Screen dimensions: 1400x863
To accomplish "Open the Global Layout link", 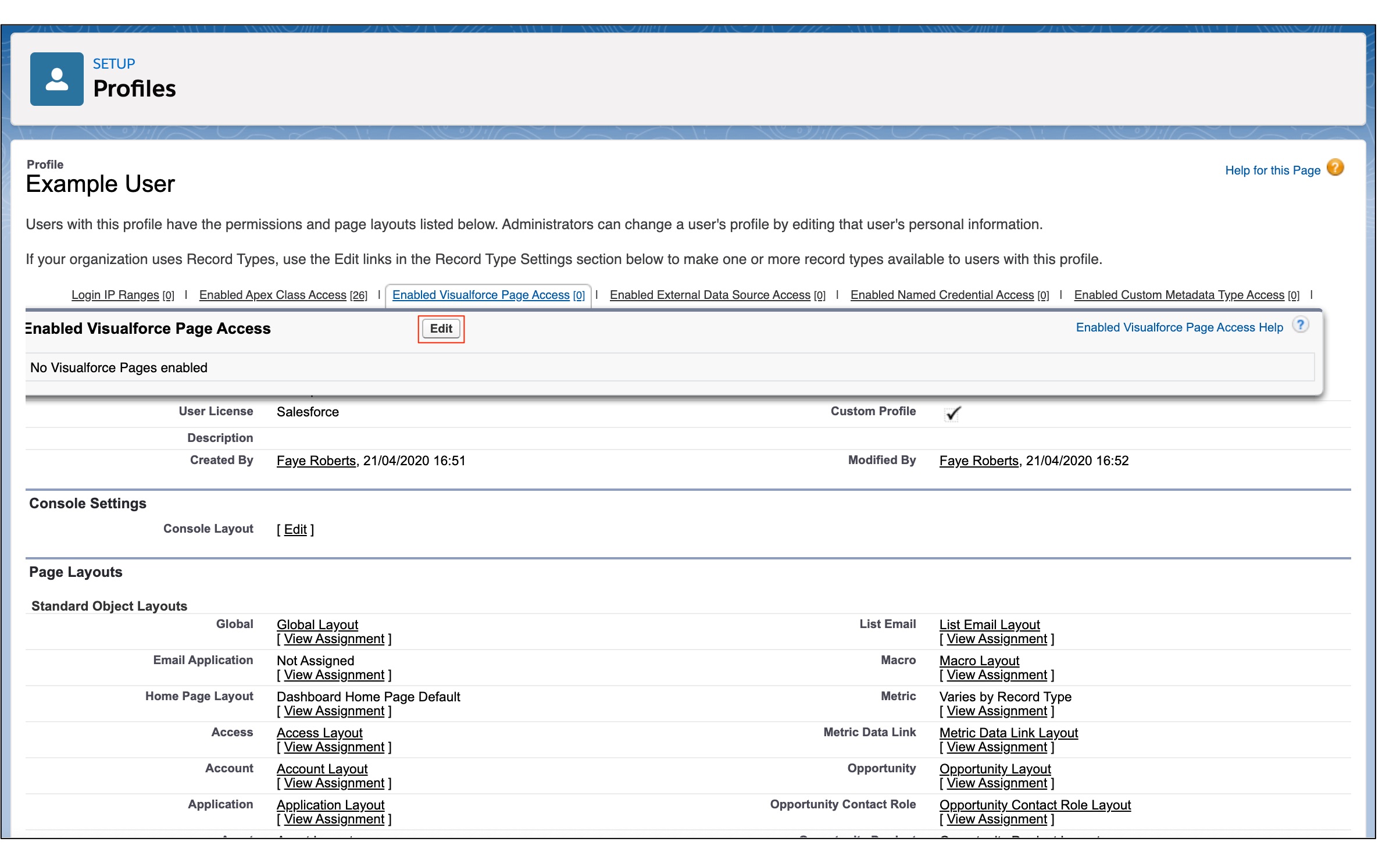I will click(x=317, y=625).
